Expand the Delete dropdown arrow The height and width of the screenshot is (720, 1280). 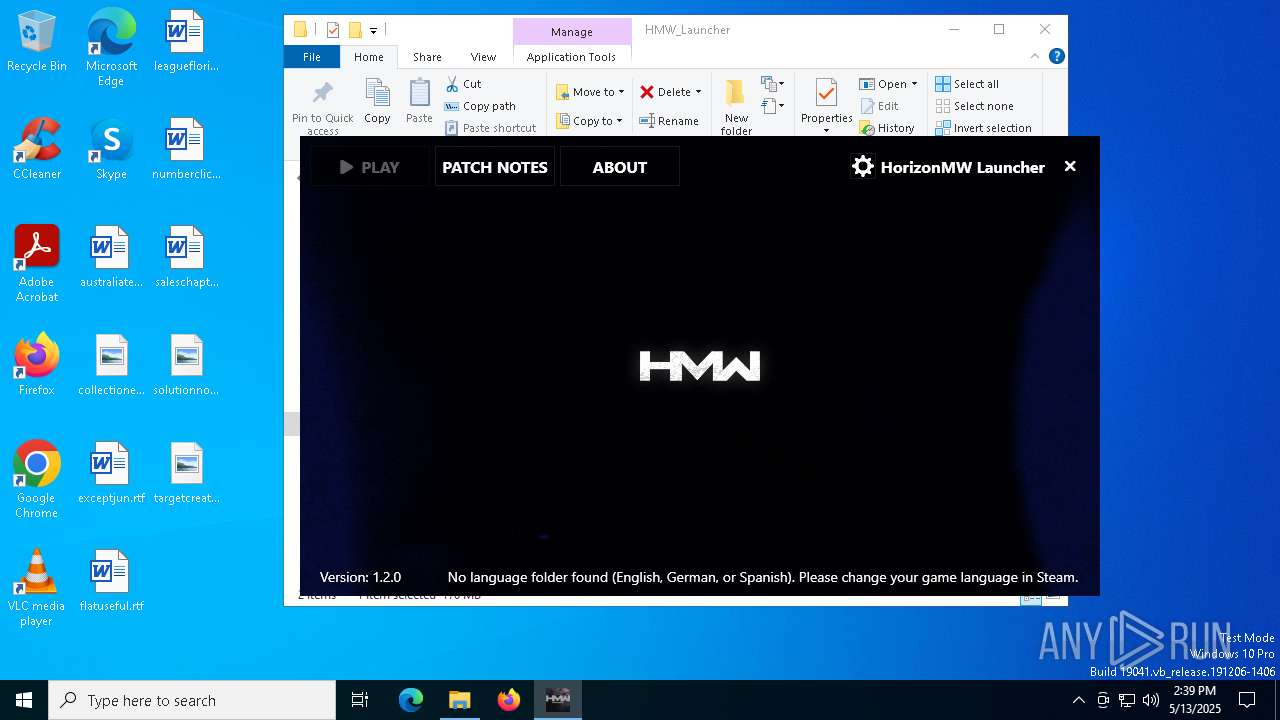point(698,92)
